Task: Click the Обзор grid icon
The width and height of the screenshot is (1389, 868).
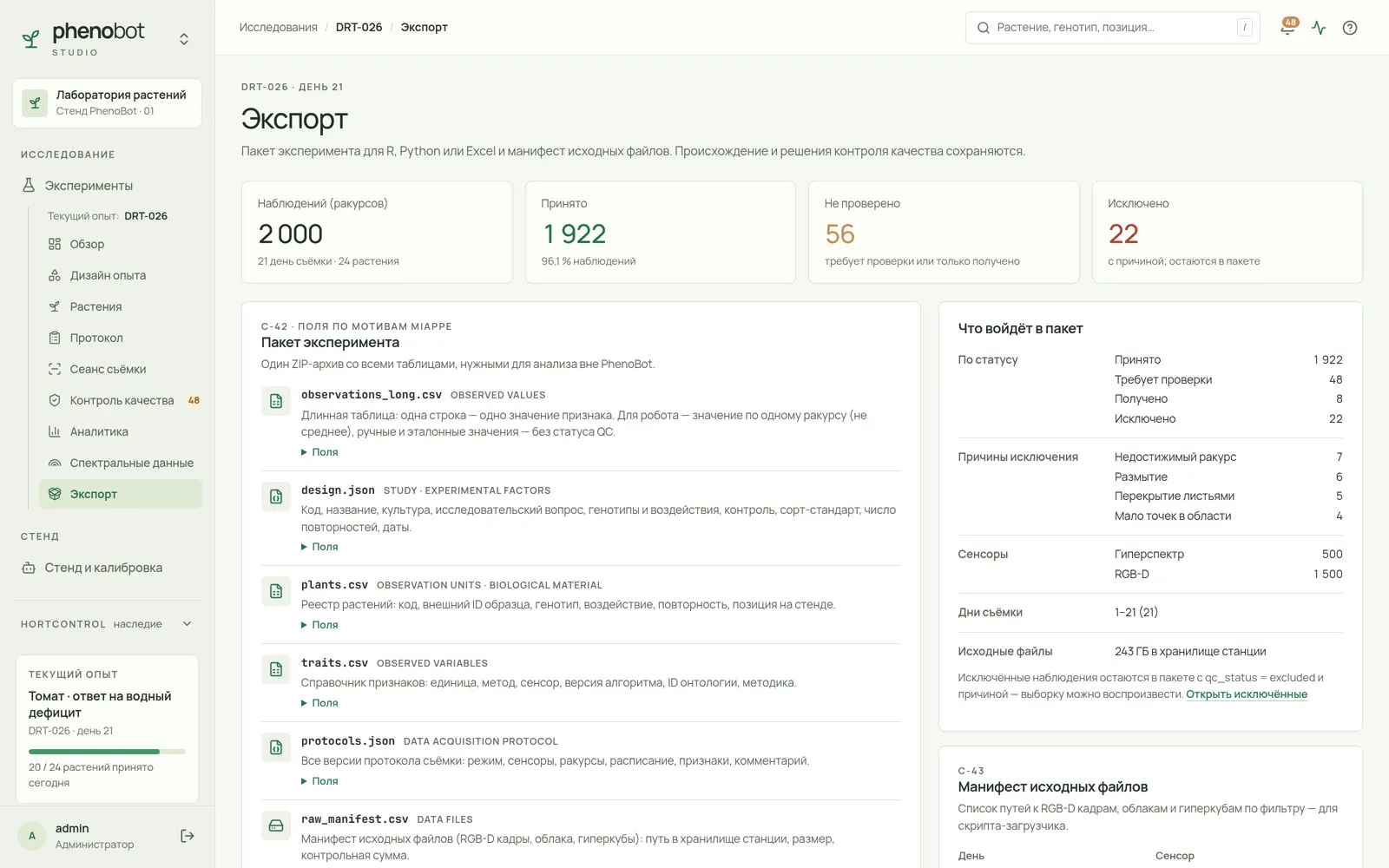Action: click(55, 244)
